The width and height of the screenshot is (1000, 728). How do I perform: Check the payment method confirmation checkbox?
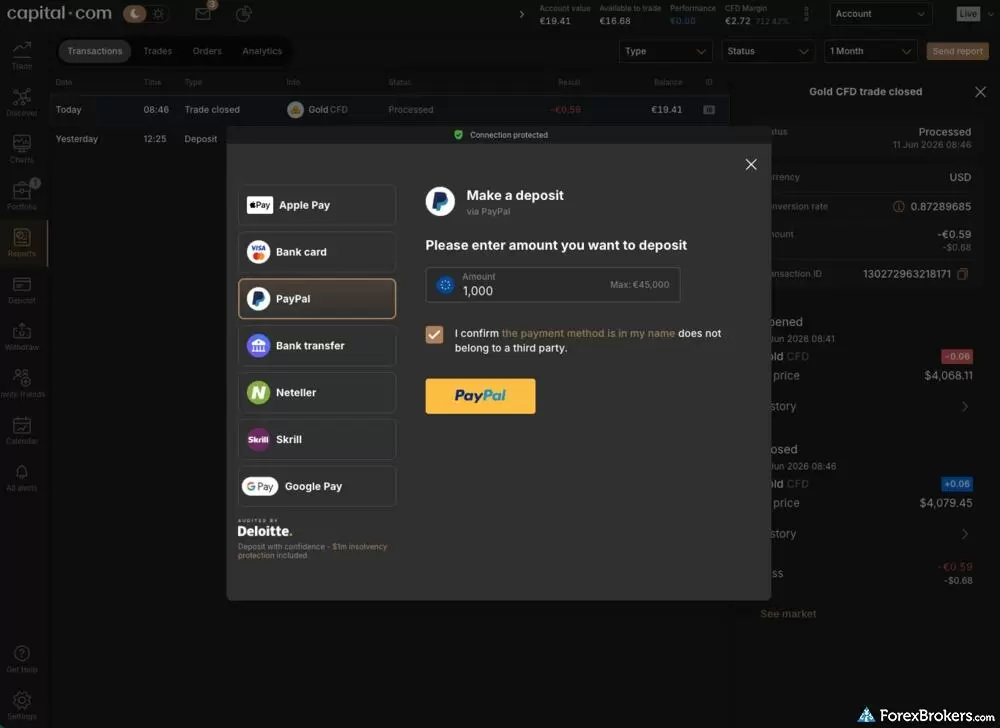(x=434, y=334)
